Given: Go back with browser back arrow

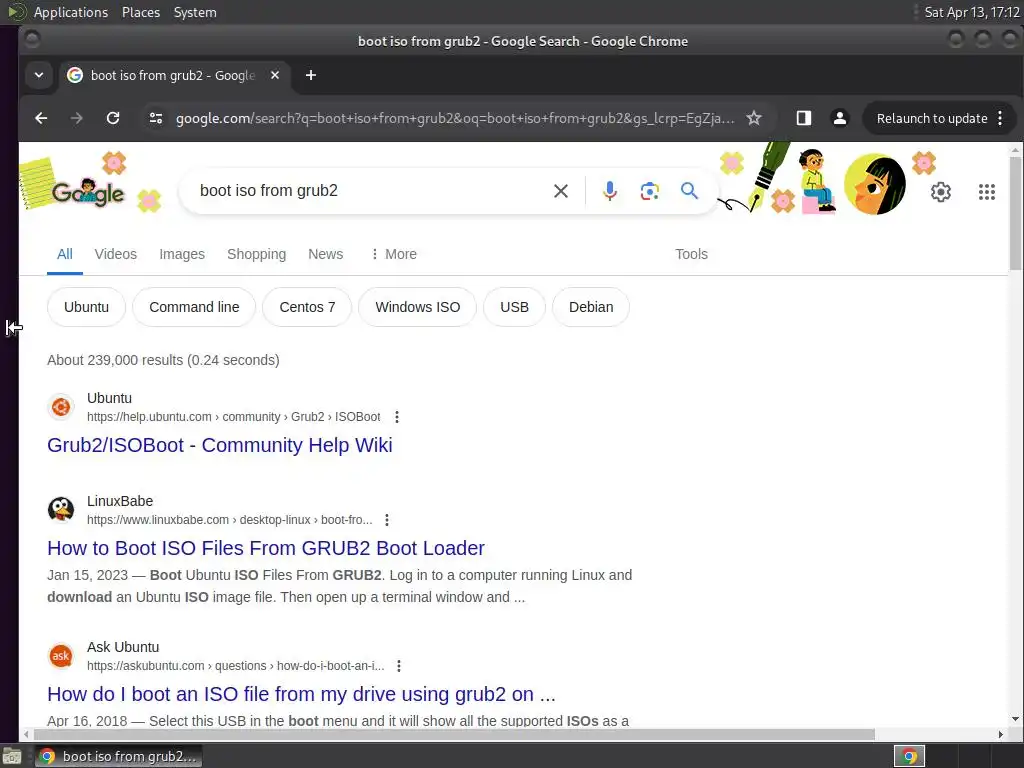Looking at the screenshot, I should (40, 118).
